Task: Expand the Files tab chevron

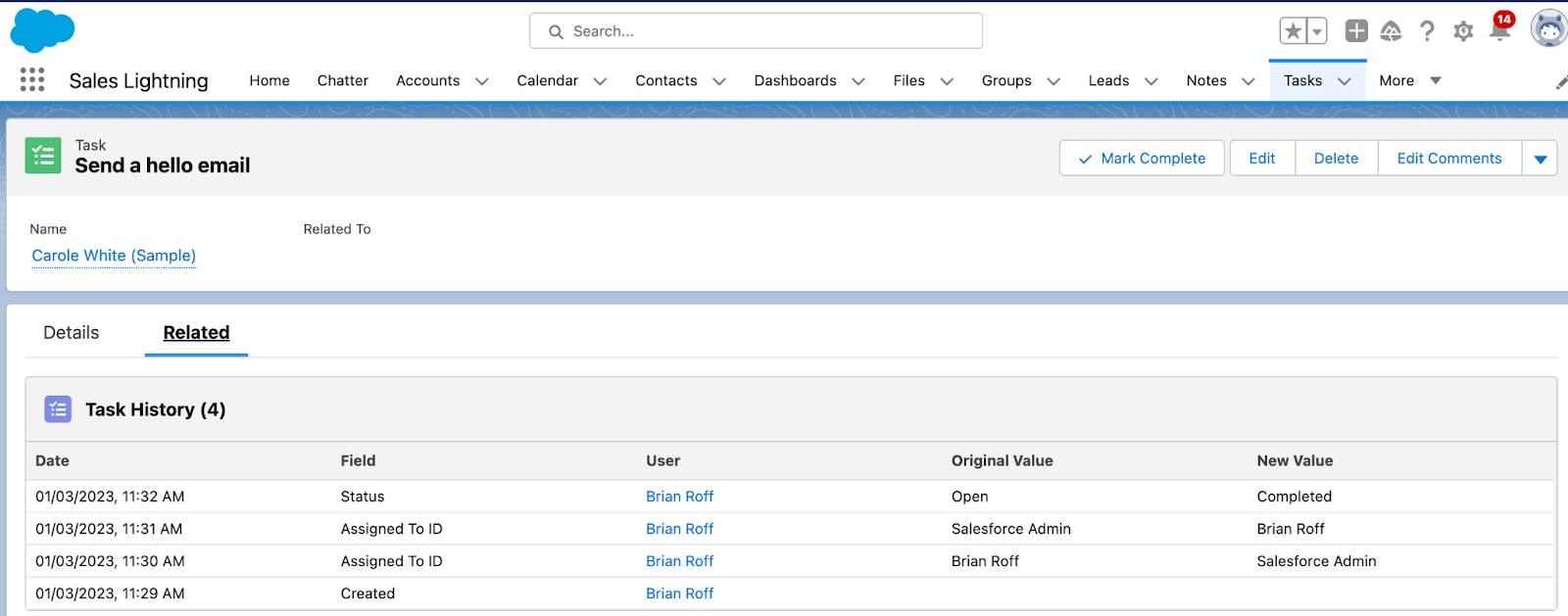Action: tap(947, 81)
